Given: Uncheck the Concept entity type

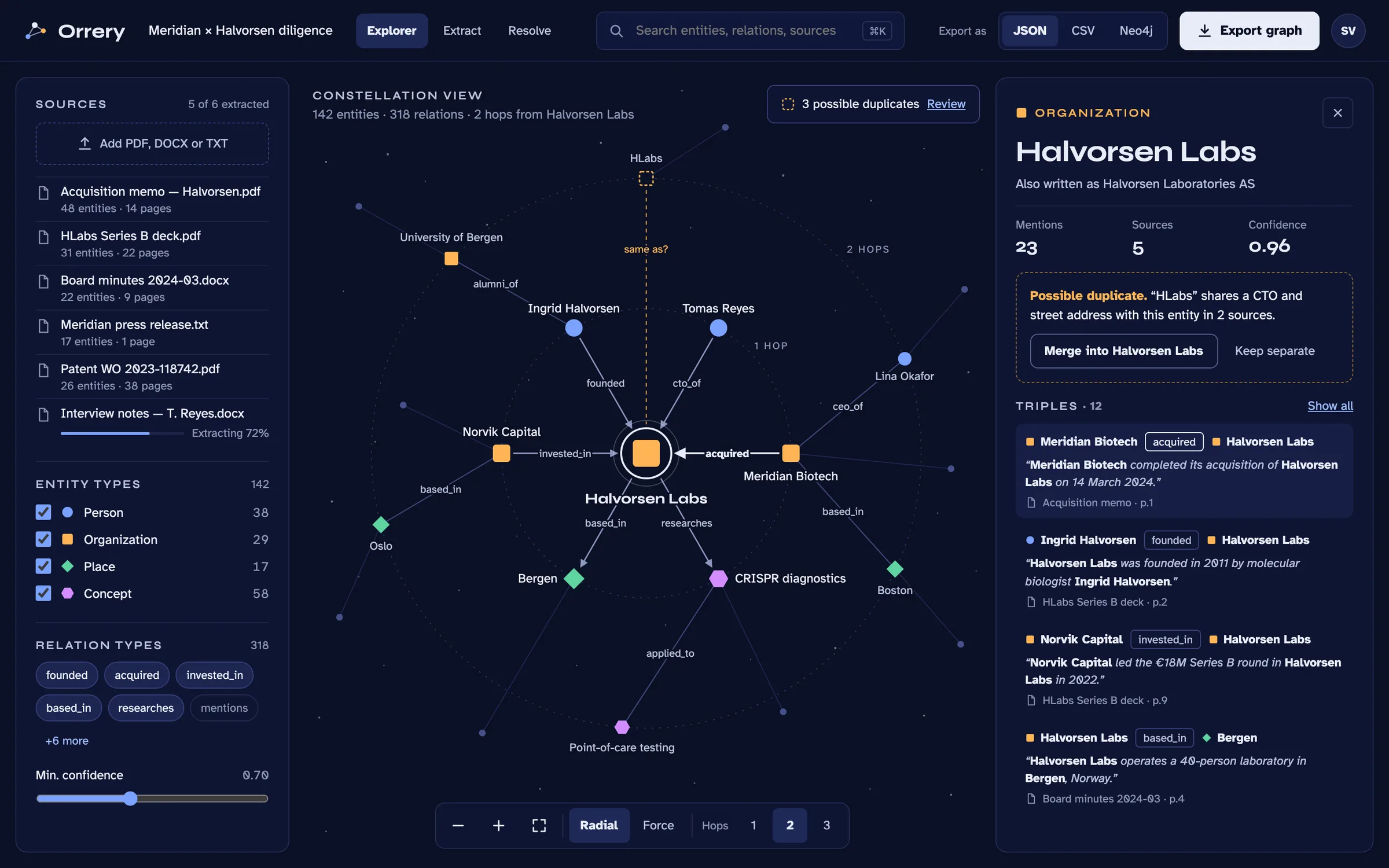Looking at the screenshot, I should [43, 593].
